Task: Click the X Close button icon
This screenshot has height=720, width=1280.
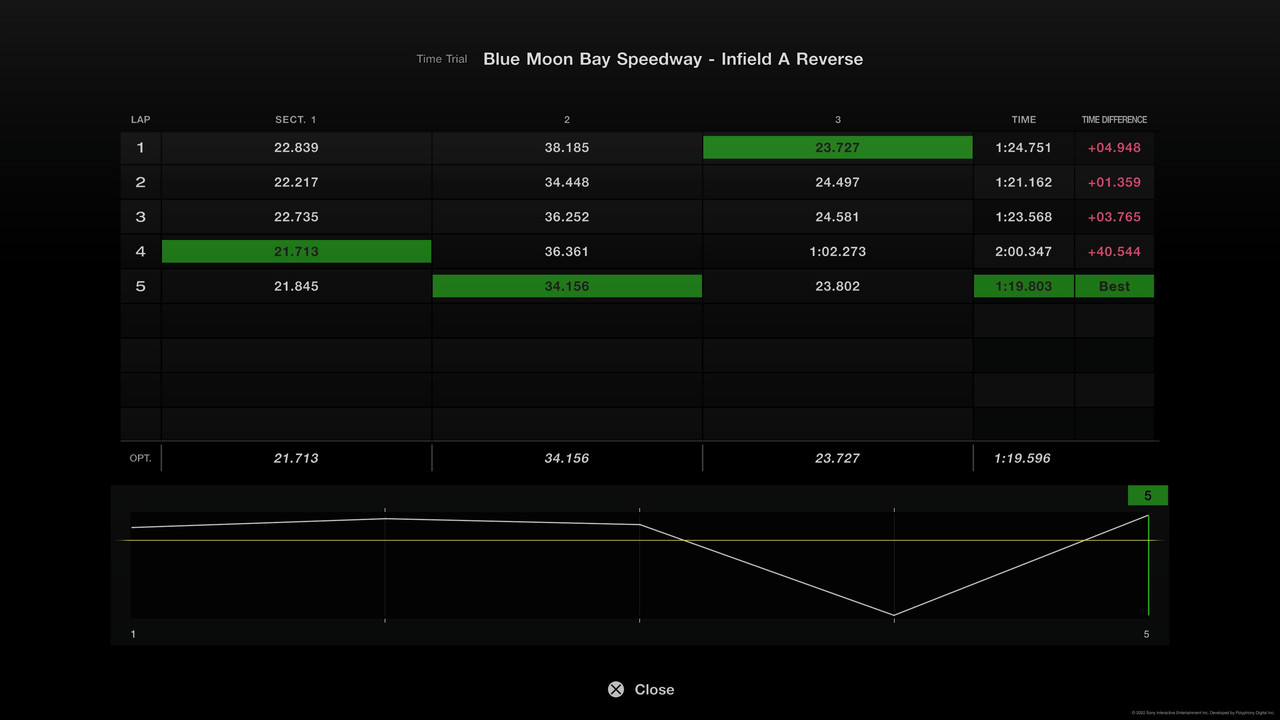Action: pos(616,689)
